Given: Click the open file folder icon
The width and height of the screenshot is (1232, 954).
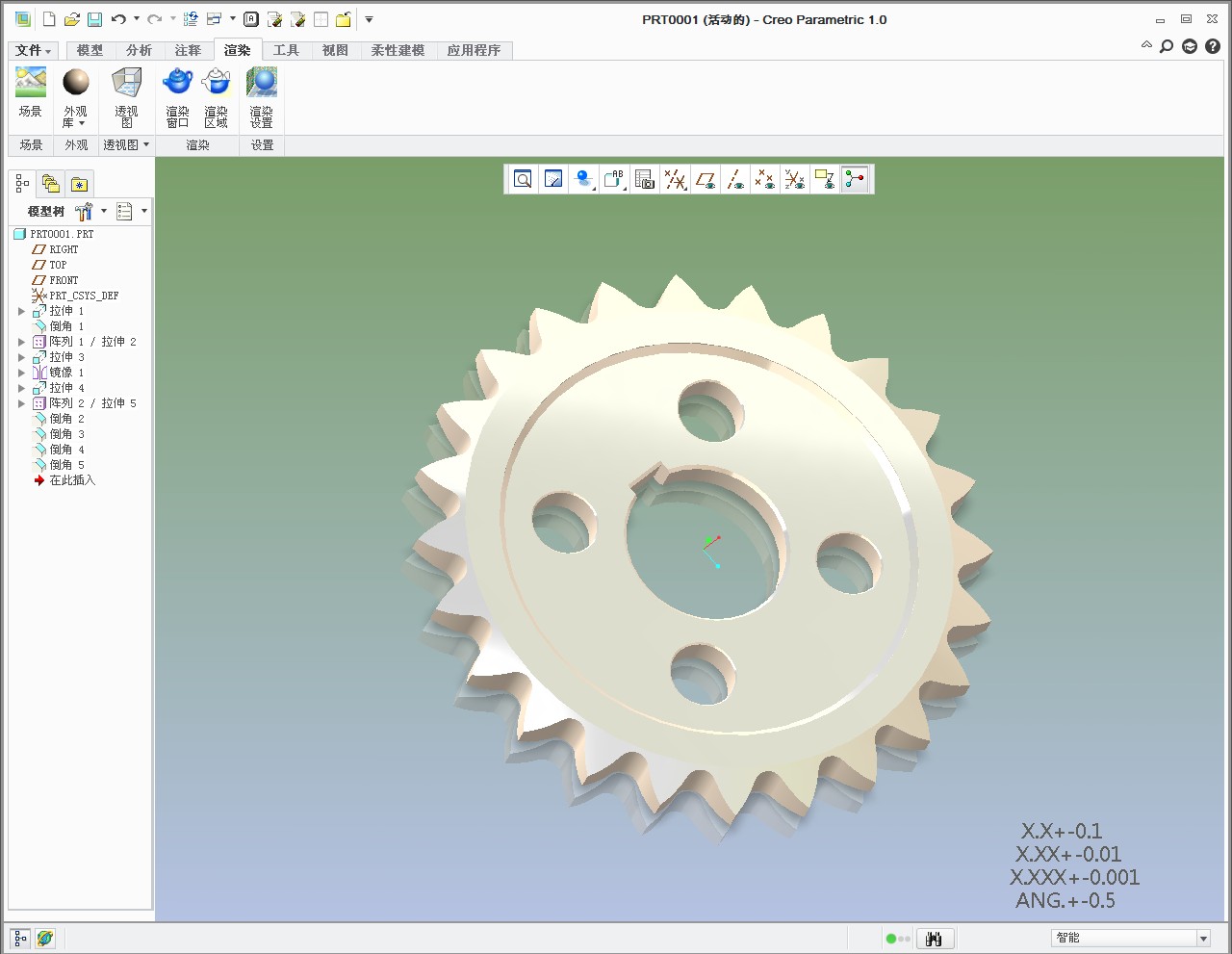Looking at the screenshot, I should (x=72, y=19).
